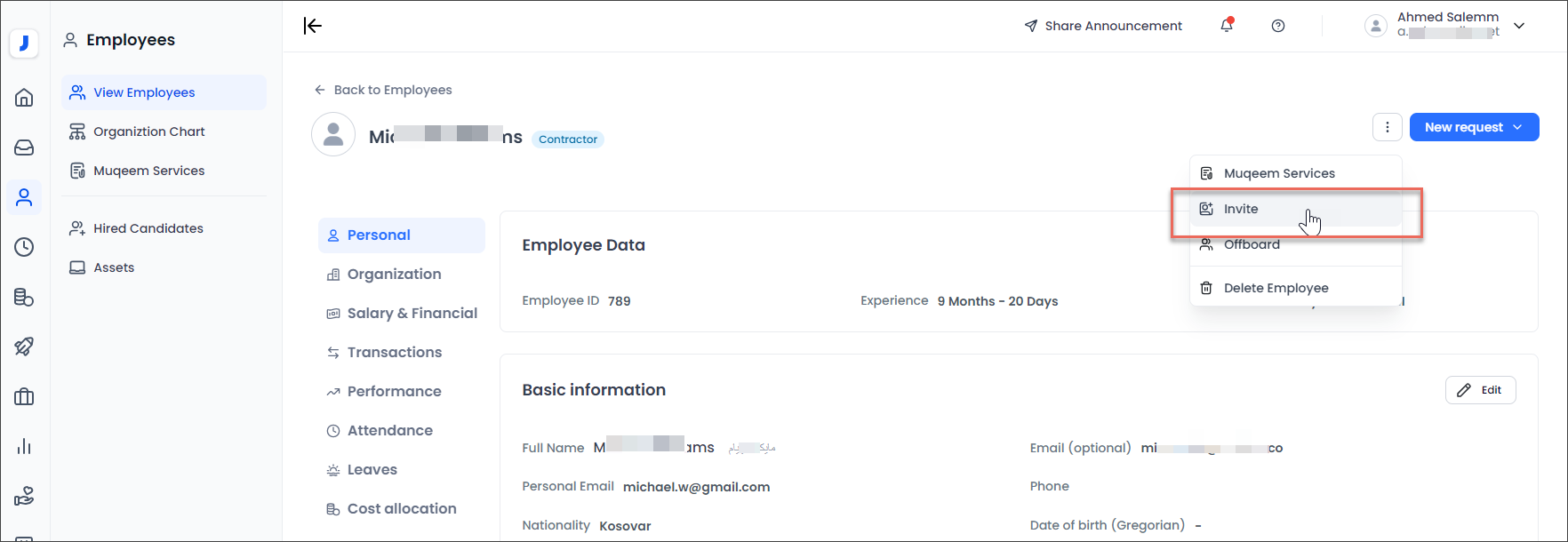The image size is (1568, 542).
Task: Click the three-dot more options button
Action: [x=1387, y=127]
